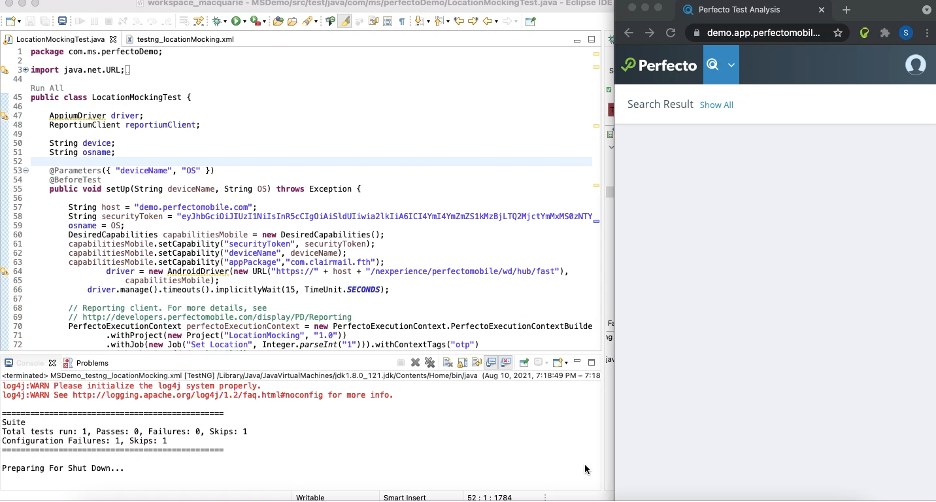Reload the Chrome page
Viewport: 936px width, 502px height.
tap(670, 33)
